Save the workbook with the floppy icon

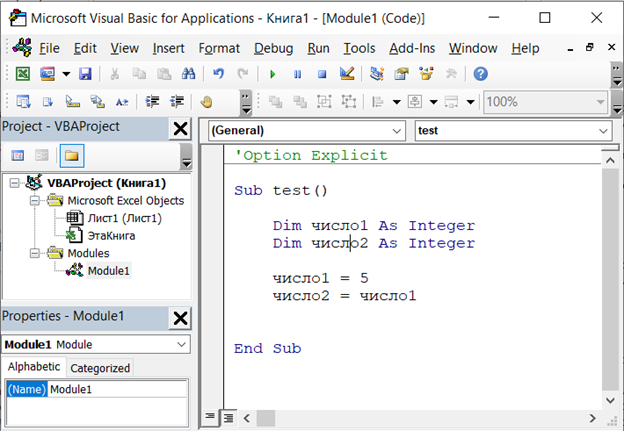coord(85,74)
